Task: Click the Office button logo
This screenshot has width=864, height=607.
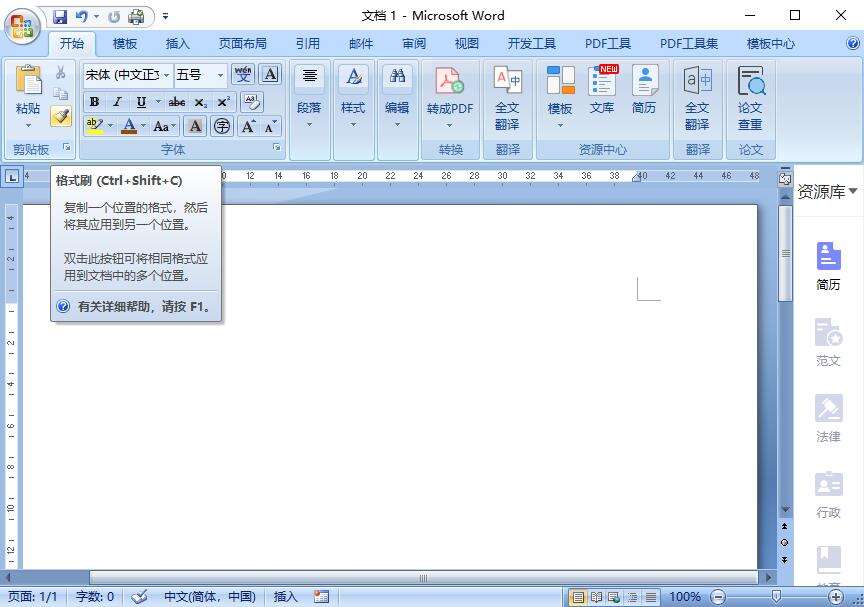Action: click(x=23, y=25)
